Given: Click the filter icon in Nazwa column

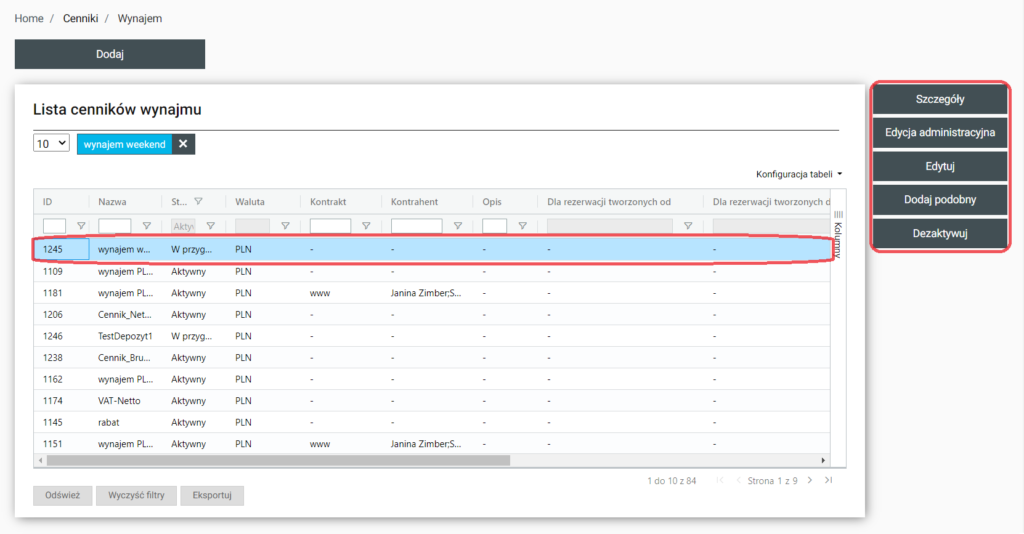Looking at the screenshot, I should tap(147, 226).
